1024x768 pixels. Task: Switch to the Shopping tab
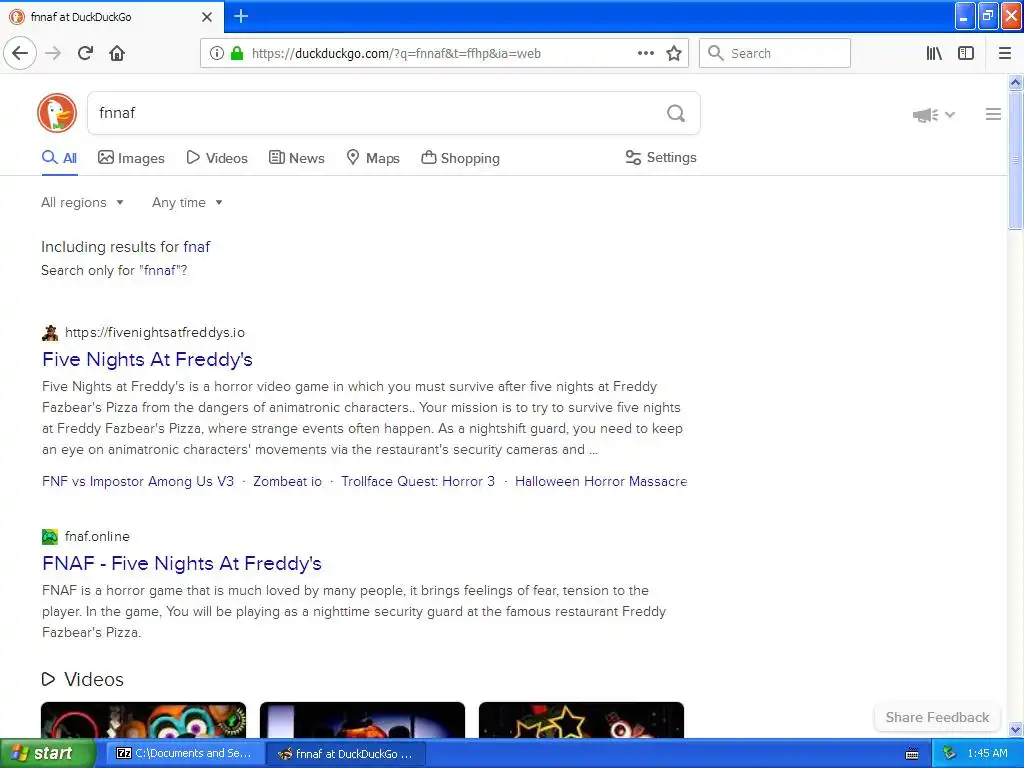pyautogui.click(x=460, y=158)
